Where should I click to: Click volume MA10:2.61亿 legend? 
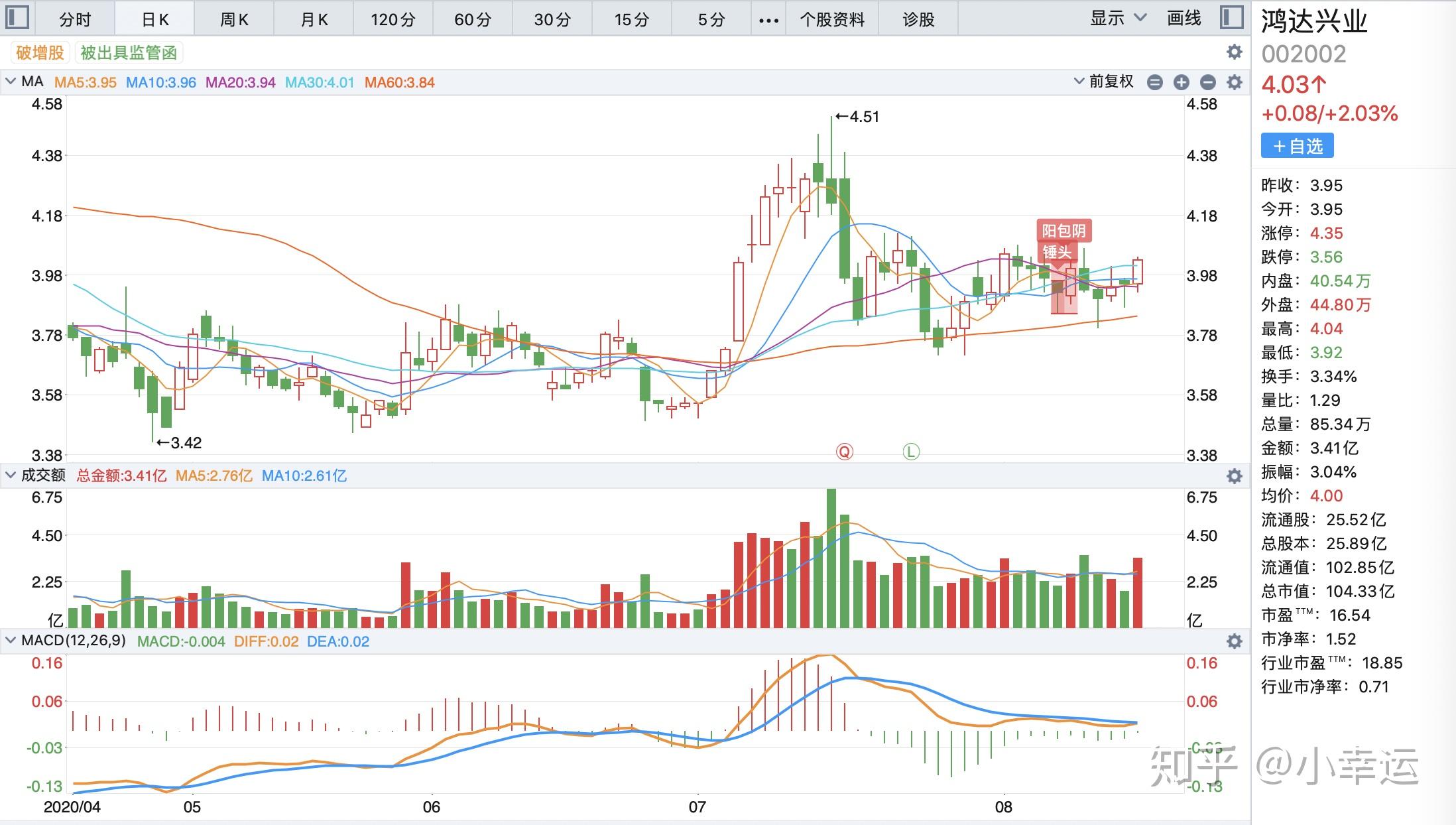pos(304,476)
